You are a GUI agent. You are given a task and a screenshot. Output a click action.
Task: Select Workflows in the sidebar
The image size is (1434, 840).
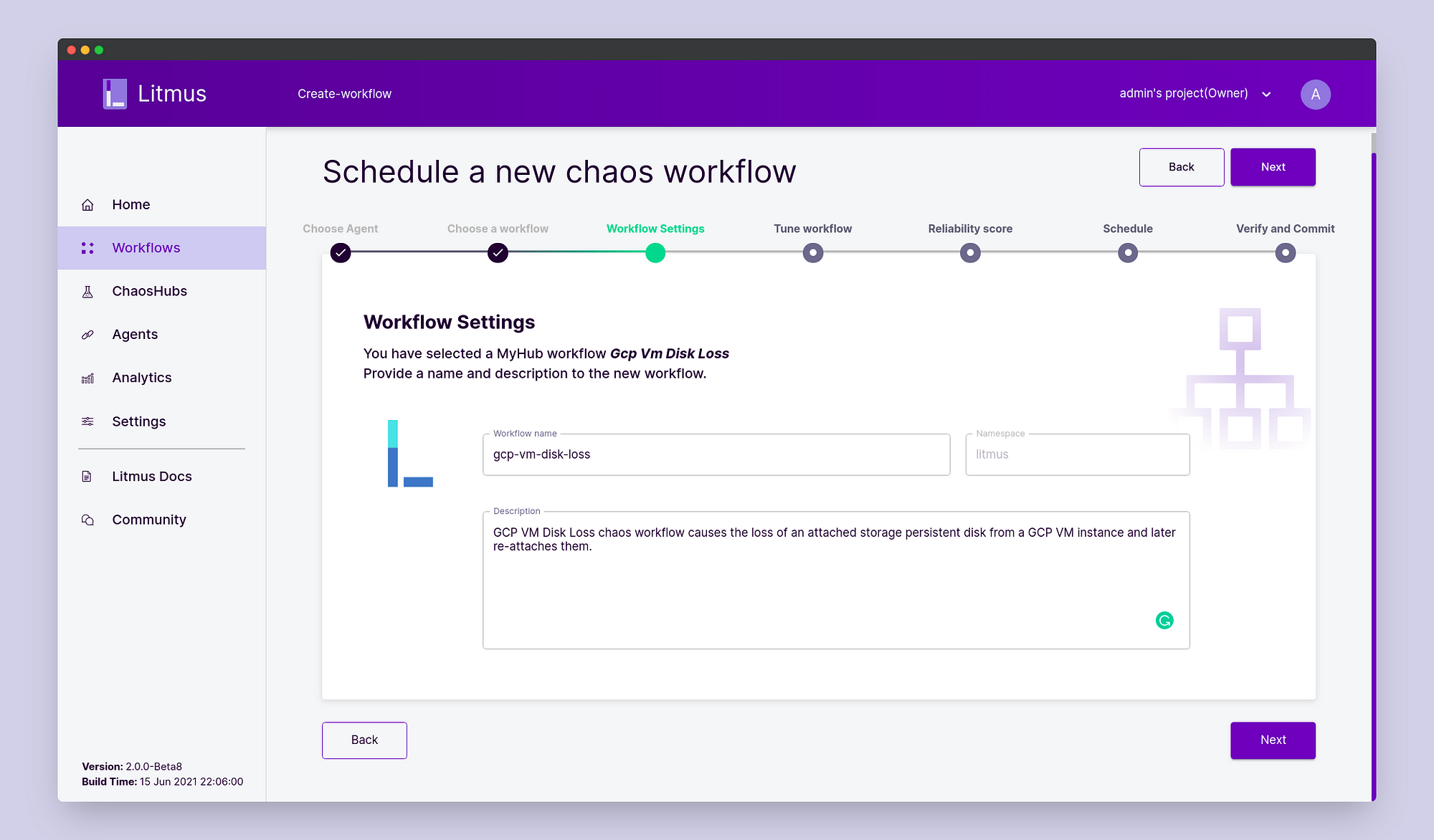tap(161, 248)
